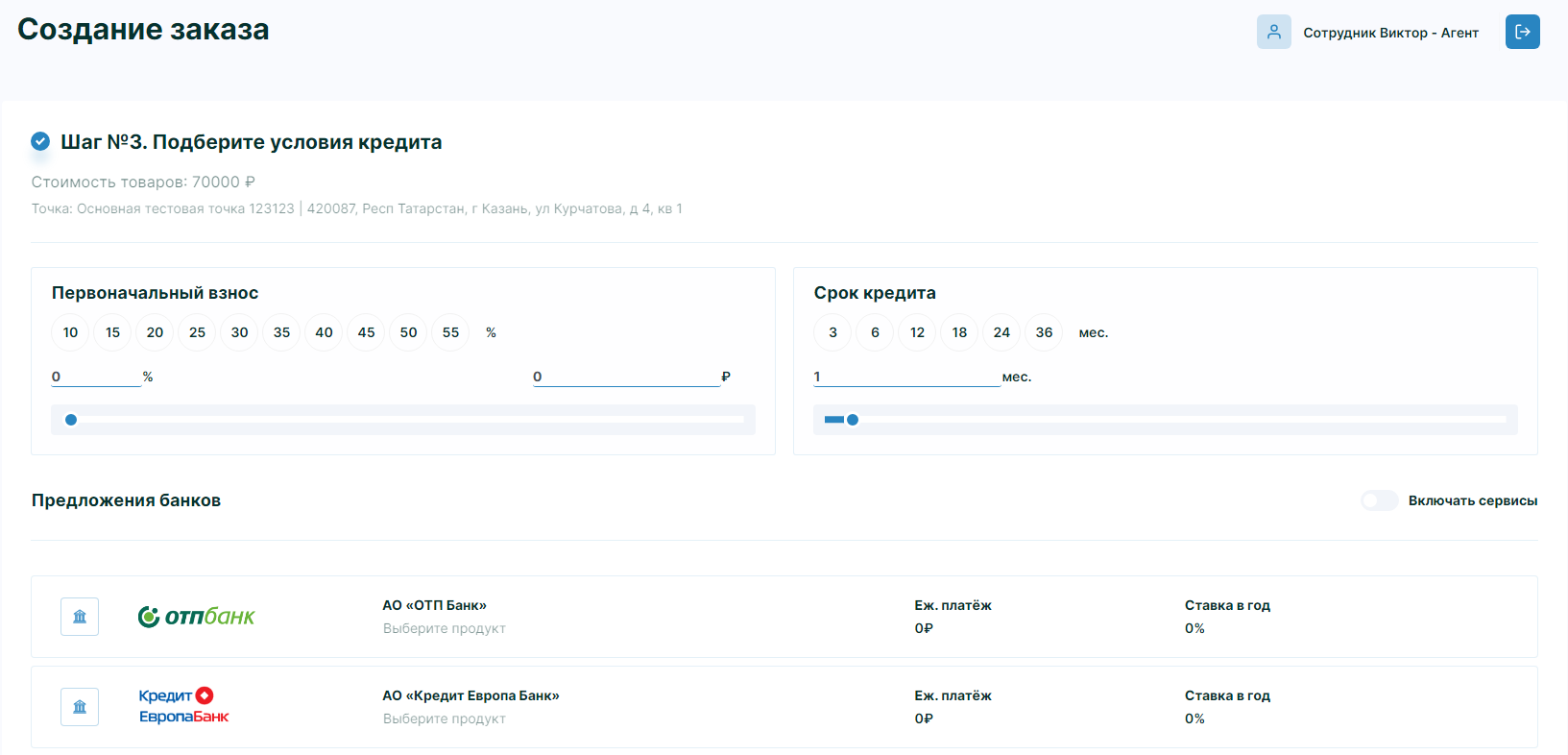Click the step 3 checkmark icon
Screen dimensions: 1568x755
[x=40, y=141]
